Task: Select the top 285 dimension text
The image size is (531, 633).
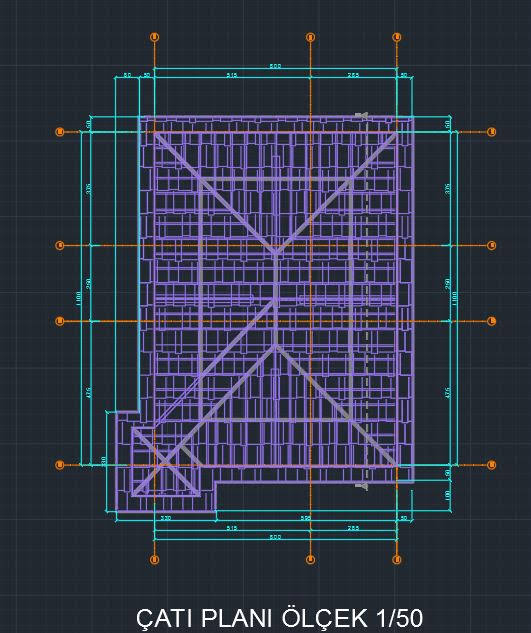Action: [x=353, y=75]
